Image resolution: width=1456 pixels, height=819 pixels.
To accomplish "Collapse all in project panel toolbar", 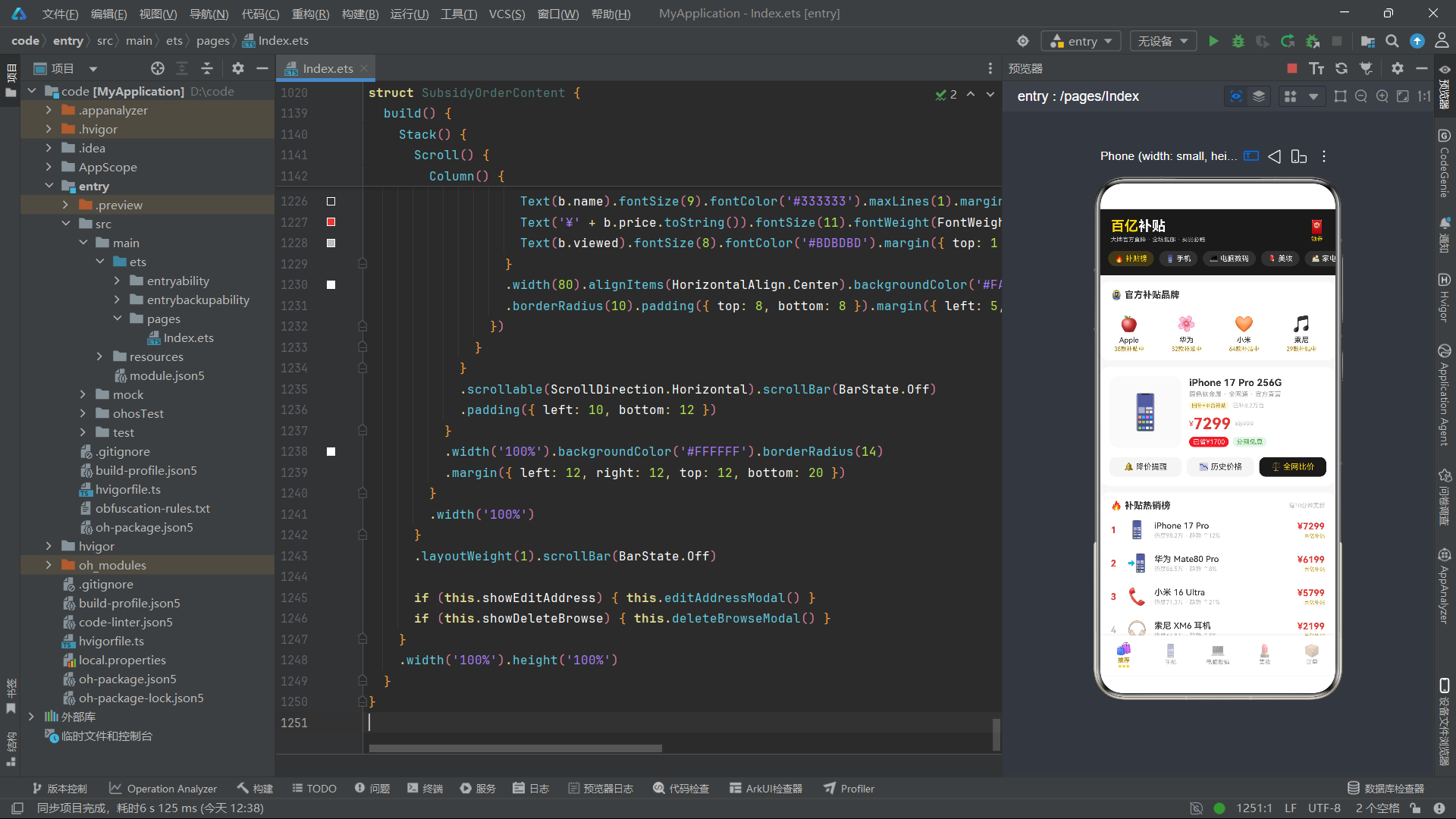I will tap(207, 68).
